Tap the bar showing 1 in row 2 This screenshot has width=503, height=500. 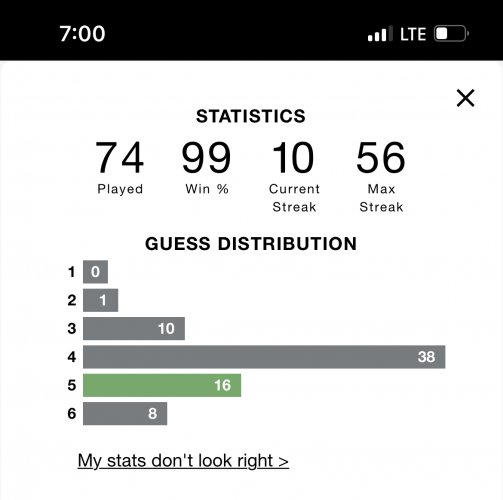coord(100,300)
